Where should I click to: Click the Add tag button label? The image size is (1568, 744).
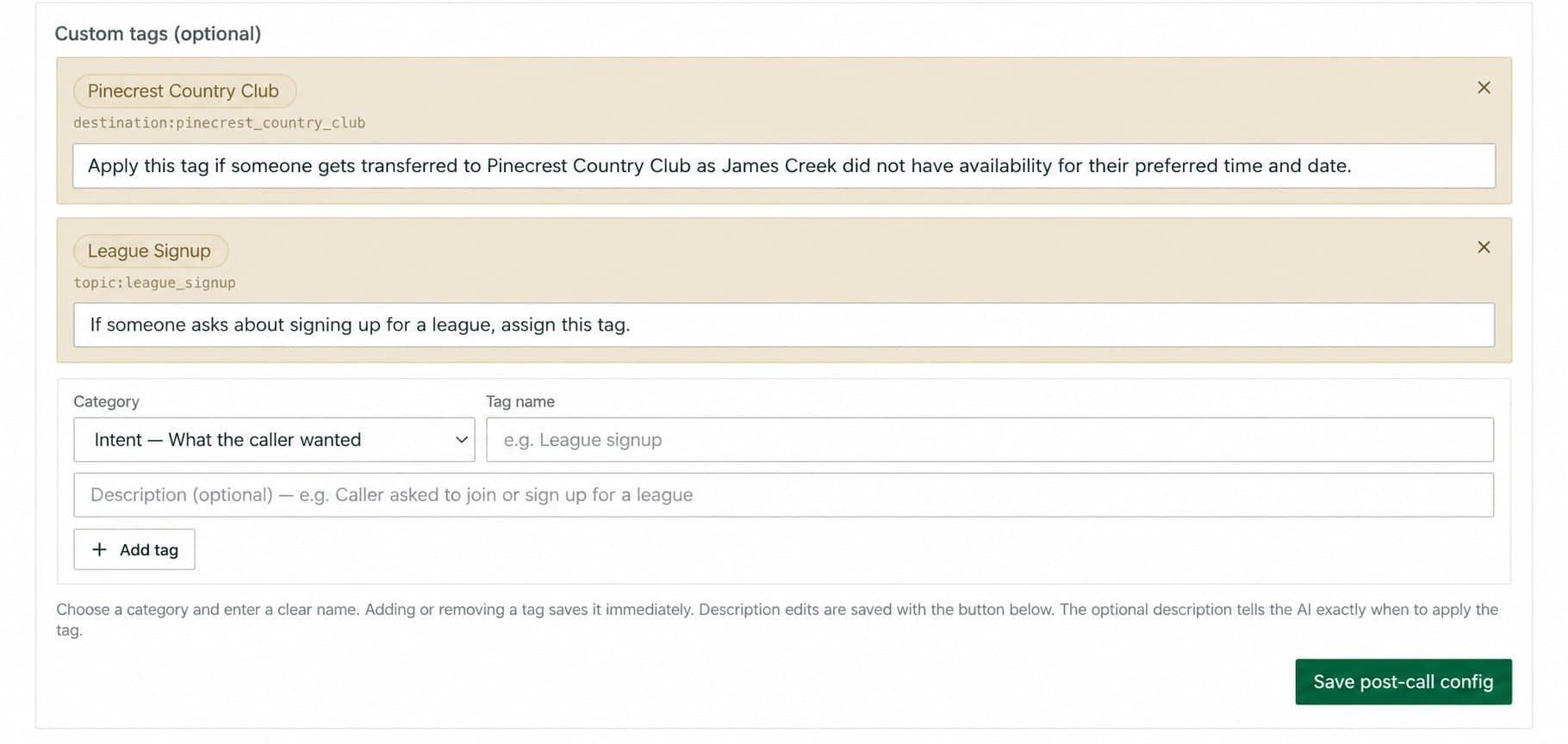[149, 549]
